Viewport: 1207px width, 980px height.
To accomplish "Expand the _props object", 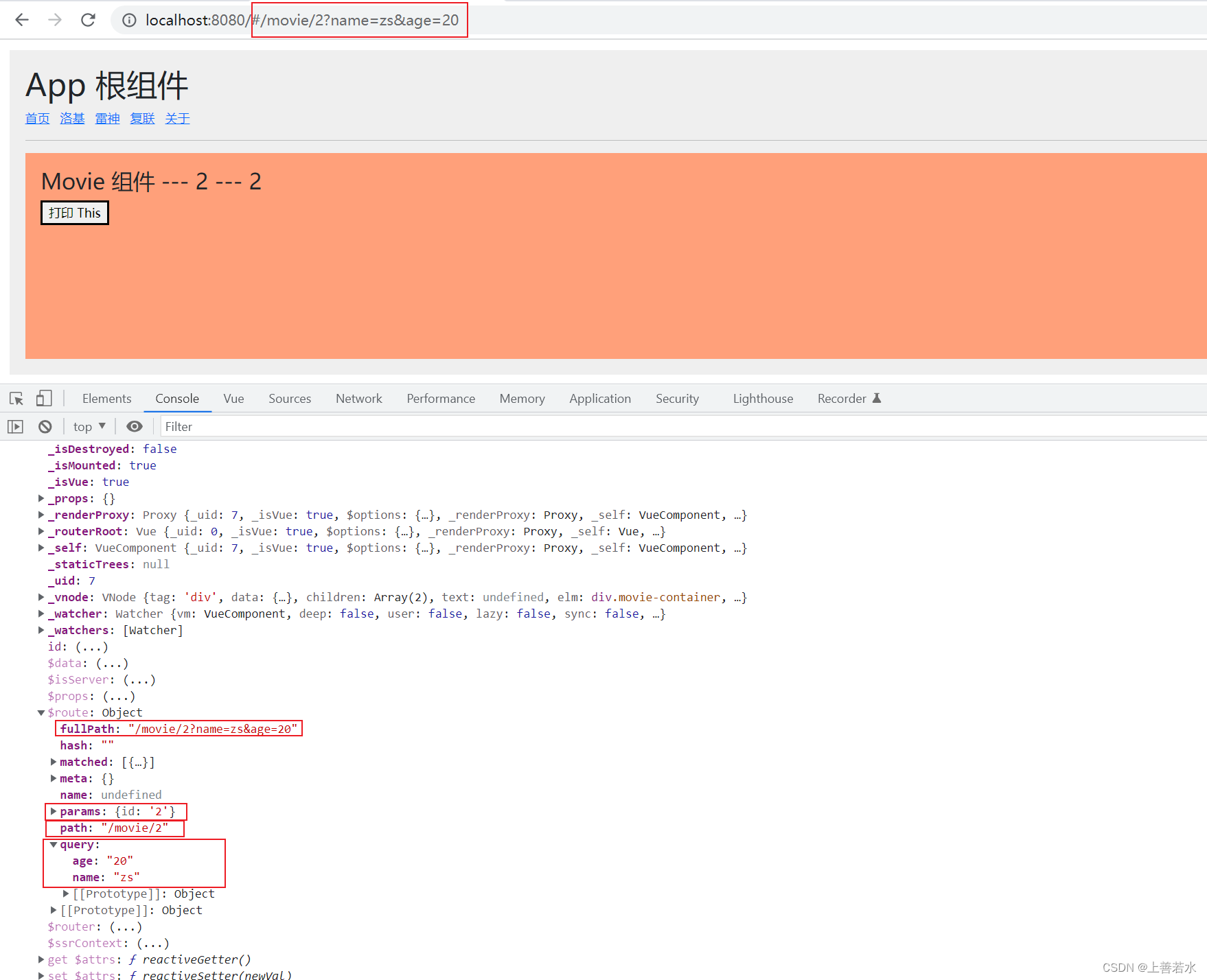I will 41,498.
